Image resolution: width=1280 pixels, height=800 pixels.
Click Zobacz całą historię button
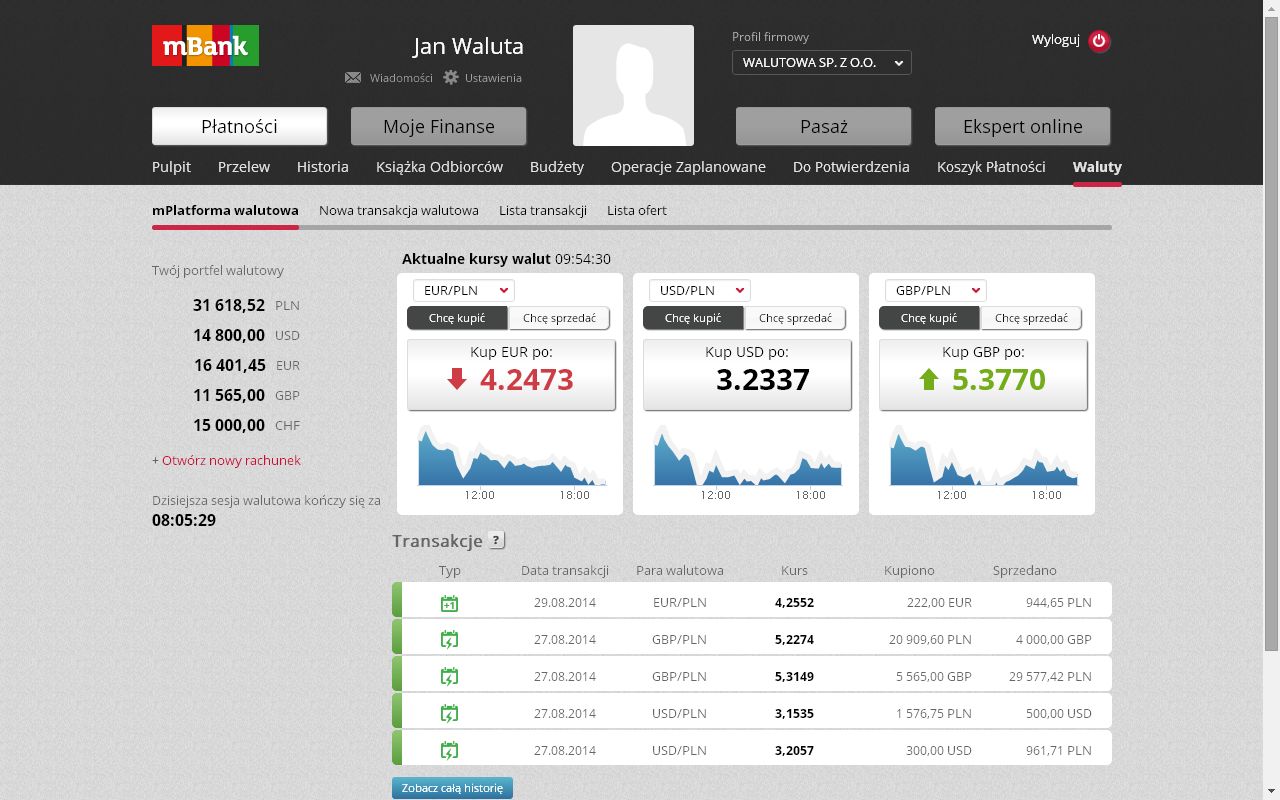tap(452, 788)
